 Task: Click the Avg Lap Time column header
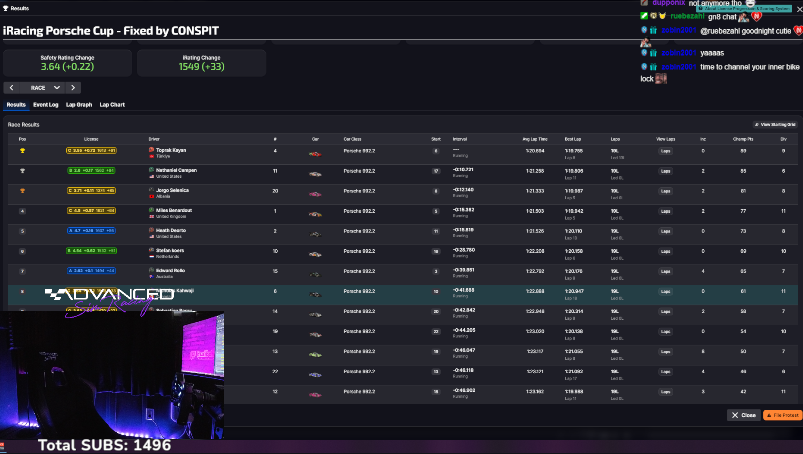tap(535, 139)
